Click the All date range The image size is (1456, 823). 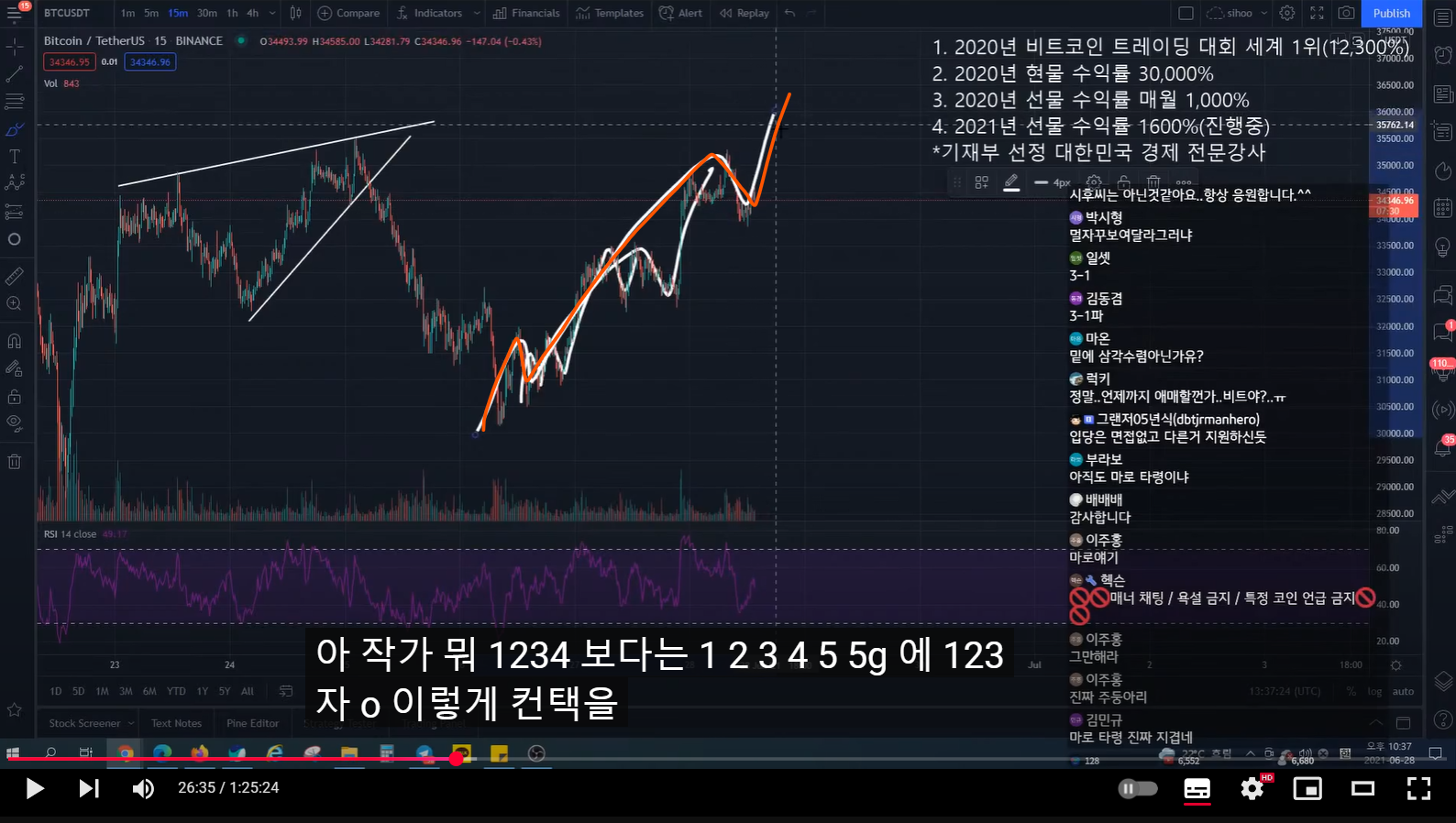[x=248, y=691]
